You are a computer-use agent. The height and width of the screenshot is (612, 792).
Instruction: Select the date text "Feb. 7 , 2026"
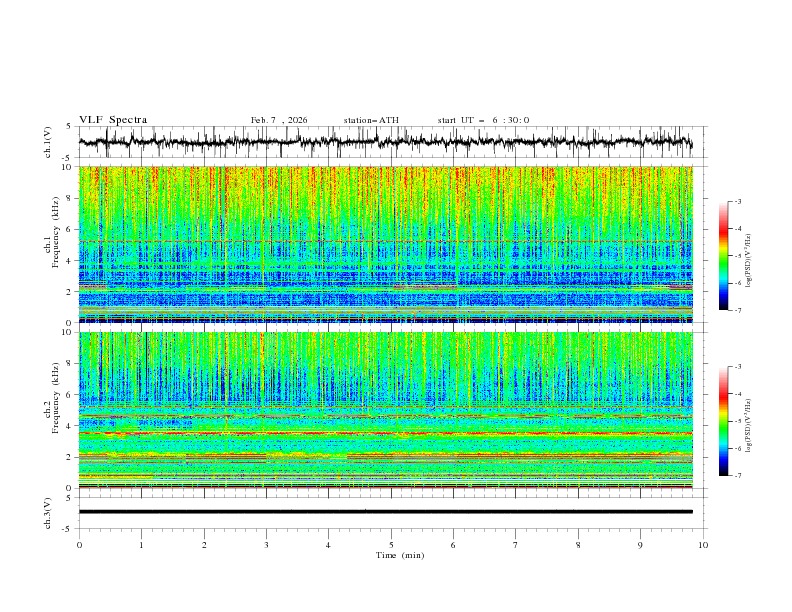click(x=279, y=120)
